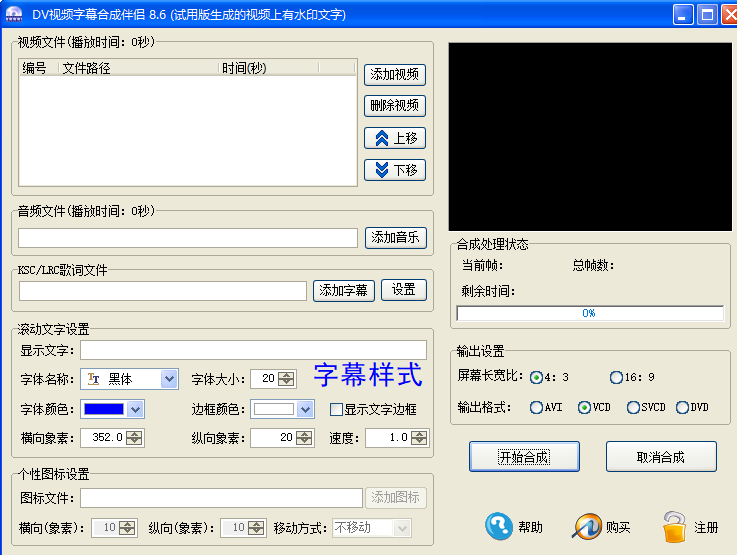
Task: Choose AVI output format
Action: pyautogui.click(x=536, y=408)
